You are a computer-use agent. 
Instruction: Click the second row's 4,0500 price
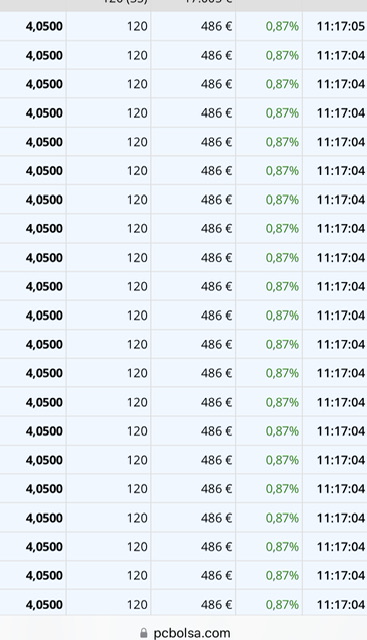(44, 55)
